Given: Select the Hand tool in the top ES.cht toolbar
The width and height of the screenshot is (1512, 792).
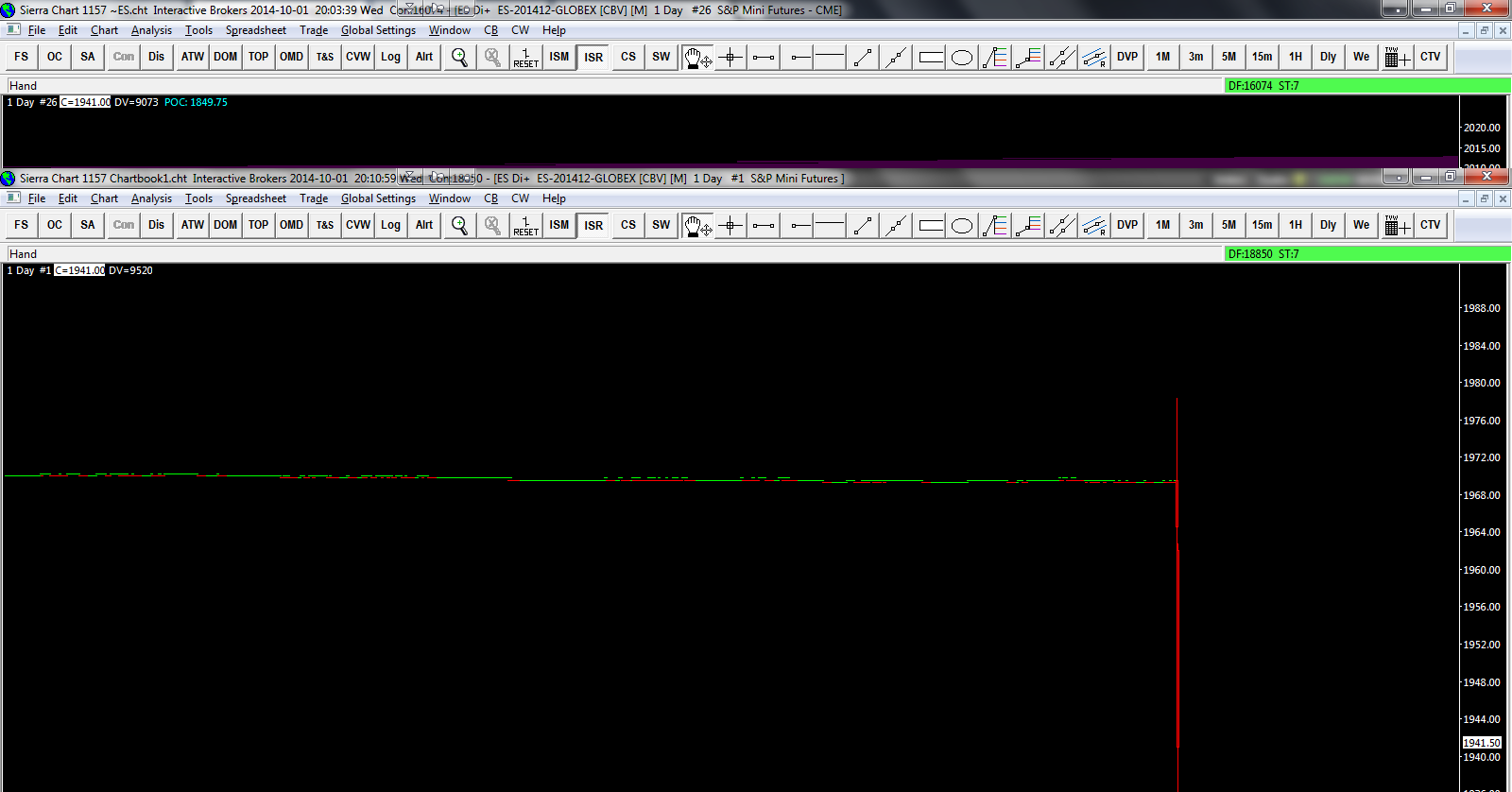Looking at the screenshot, I should coord(697,57).
